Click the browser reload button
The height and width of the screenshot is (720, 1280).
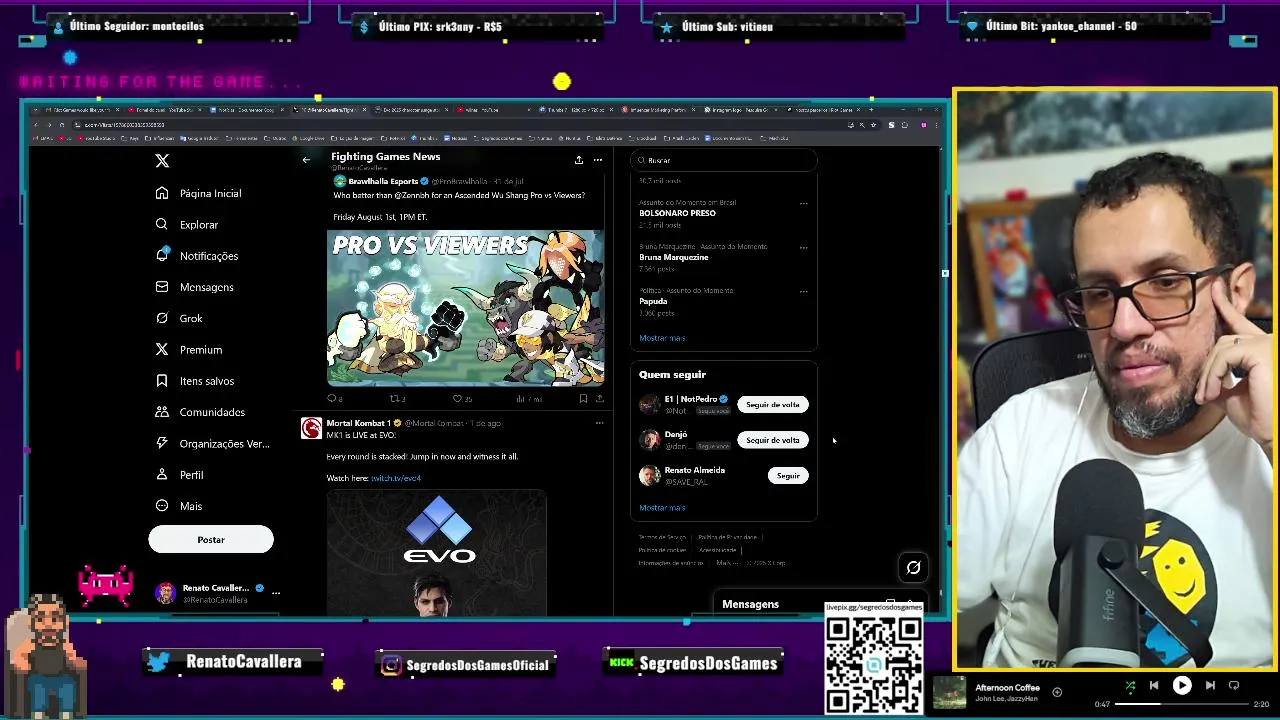(61, 125)
